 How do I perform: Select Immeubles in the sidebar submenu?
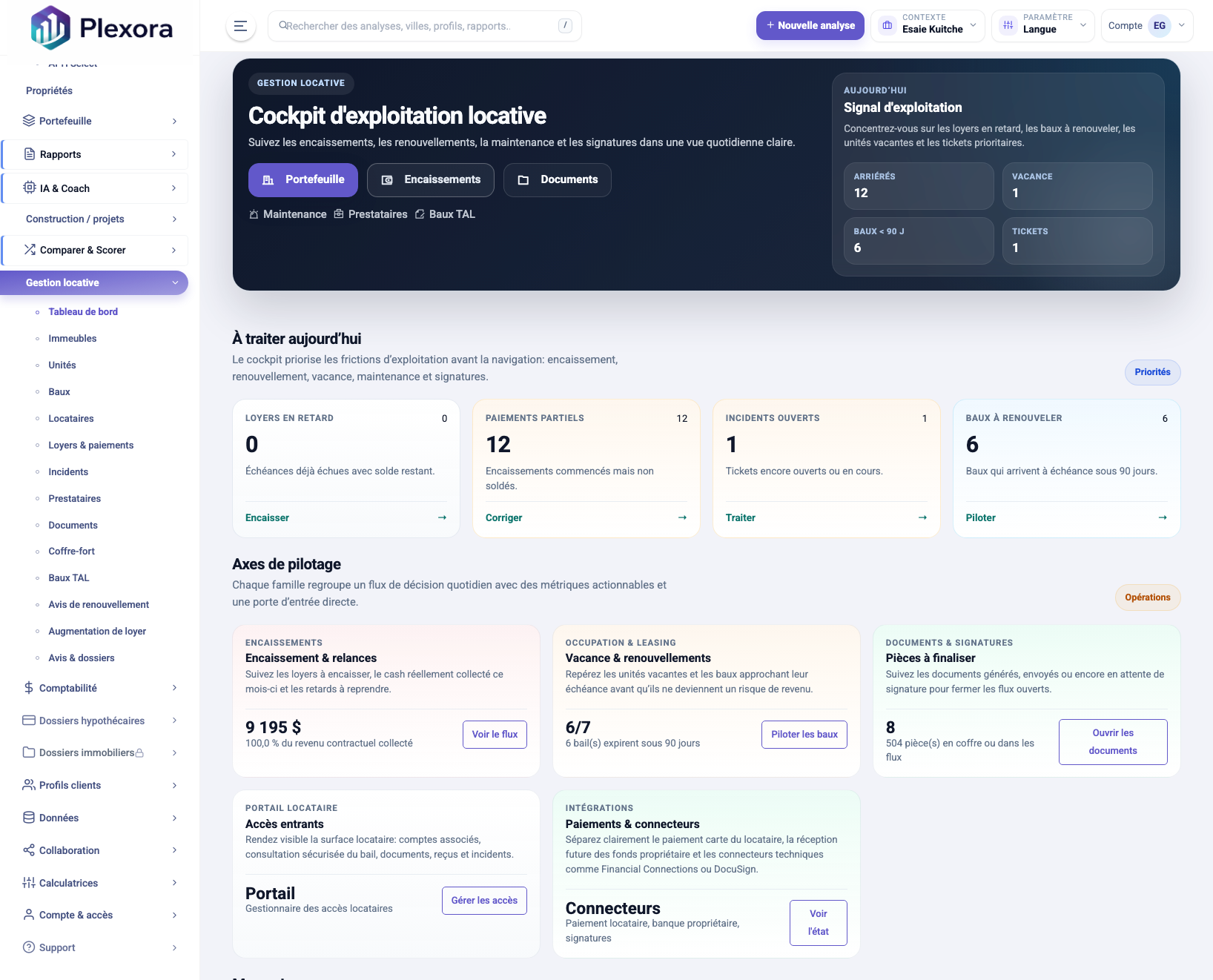click(73, 338)
